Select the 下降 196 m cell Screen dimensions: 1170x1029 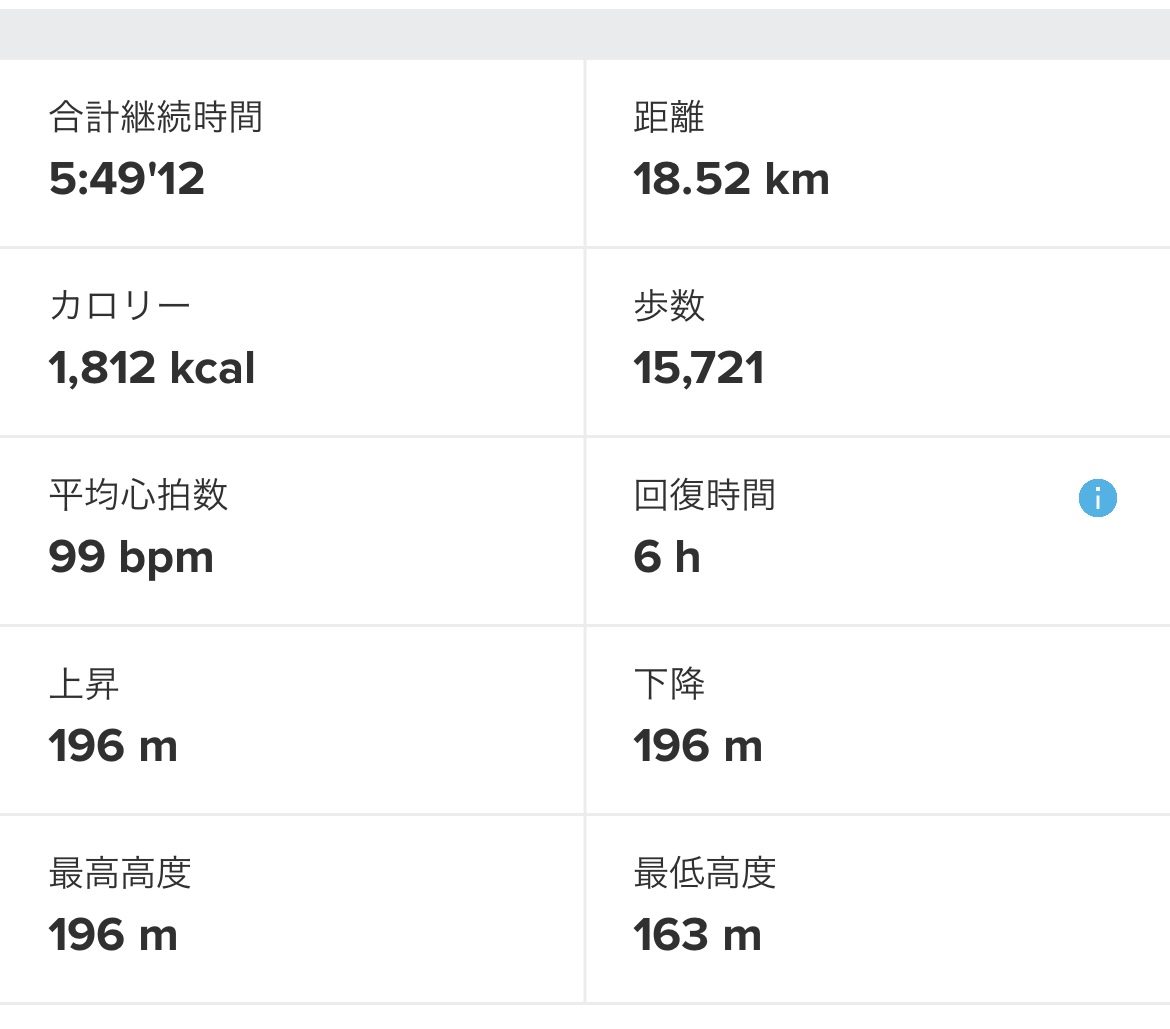pyautogui.click(x=878, y=719)
